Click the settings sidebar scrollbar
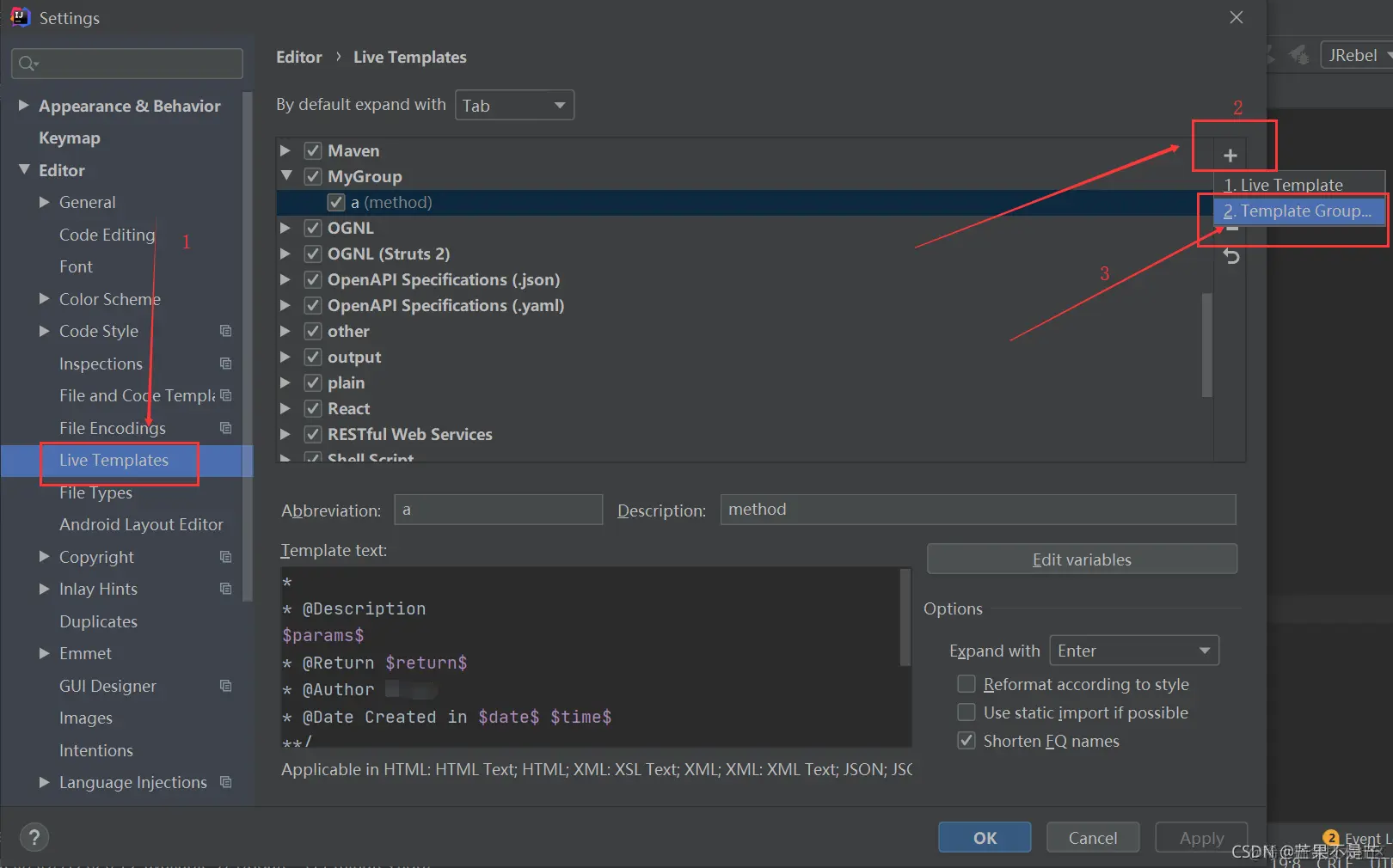1393x868 pixels. [x=248, y=345]
